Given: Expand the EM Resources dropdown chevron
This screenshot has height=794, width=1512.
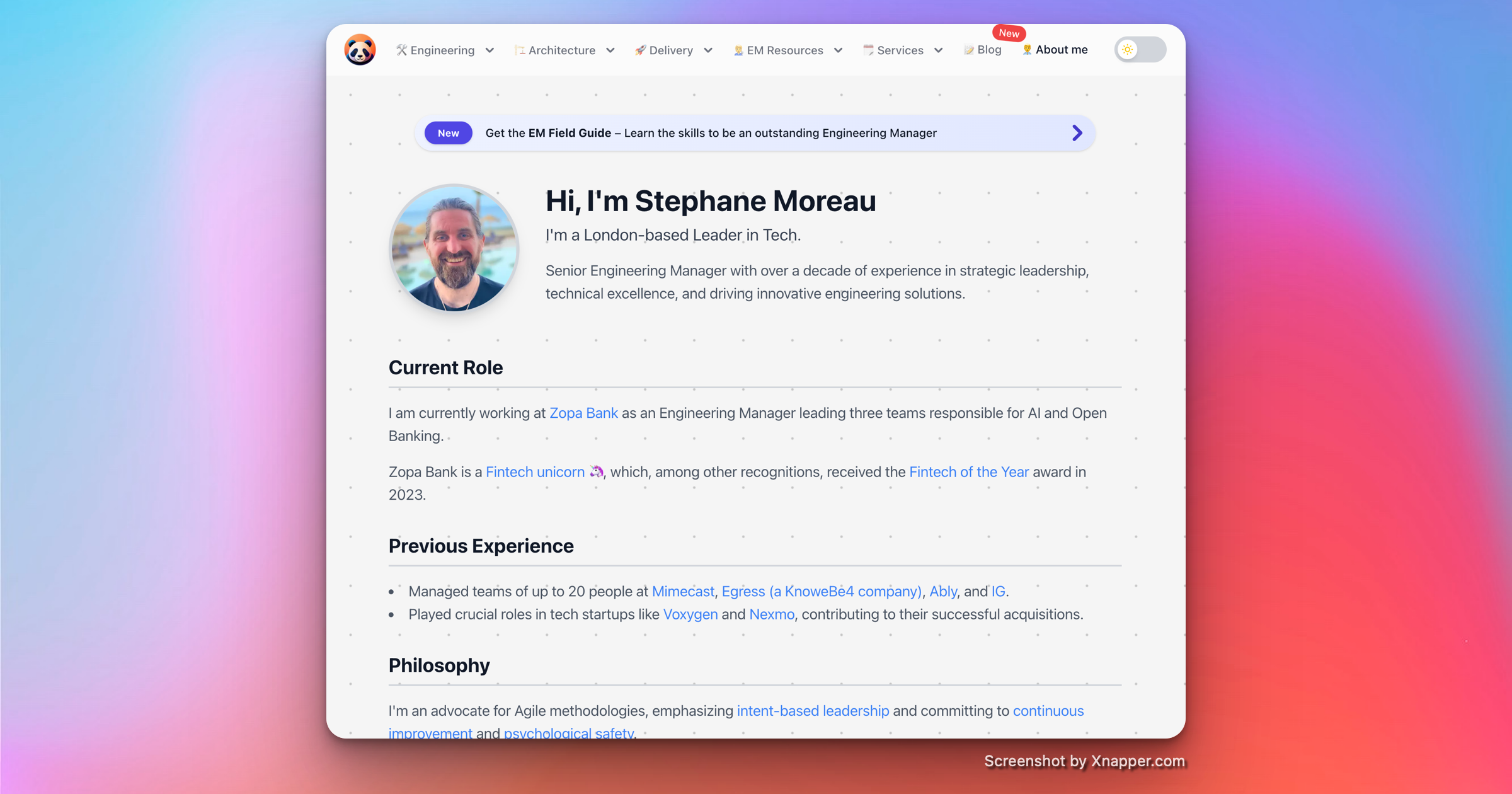Looking at the screenshot, I should 838,50.
